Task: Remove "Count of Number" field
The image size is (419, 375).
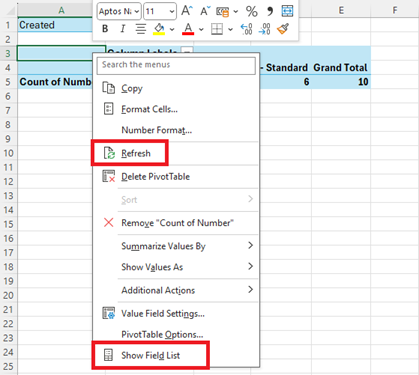Action: click(x=176, y=223)
